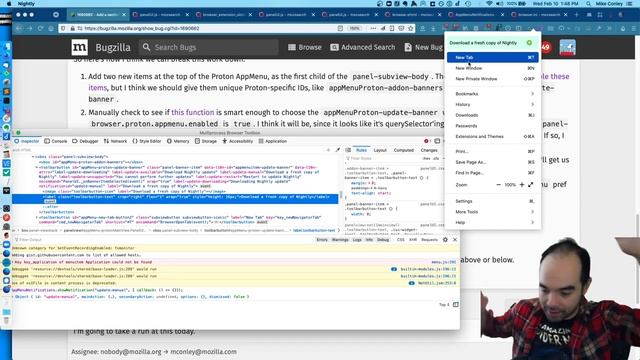The height and width of the screenshot is (360, 640).
Task: Expand the History submenu
Action: pos(493,104)
